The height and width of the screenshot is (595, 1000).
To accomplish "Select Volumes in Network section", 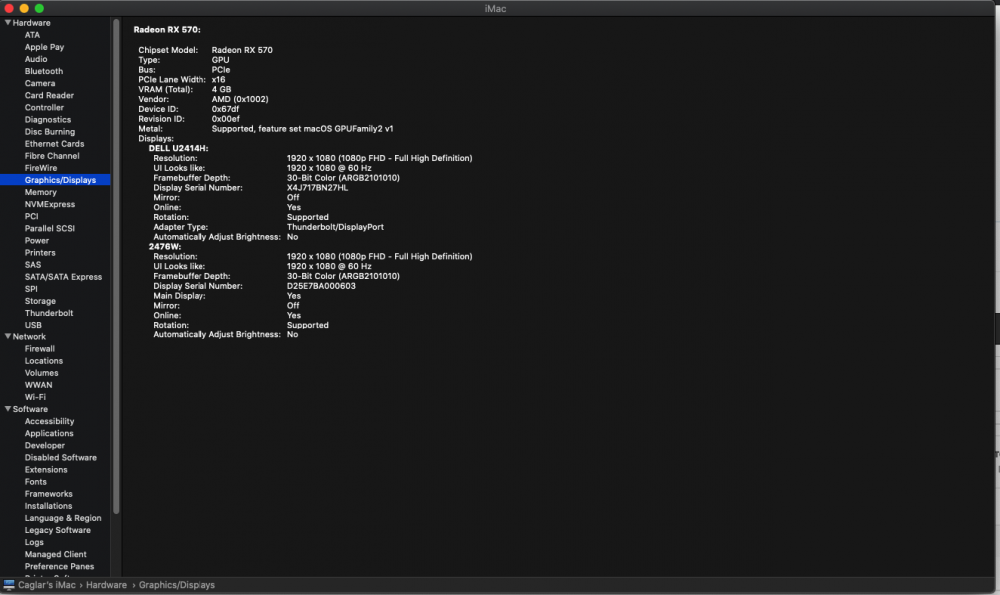I will [x=41, y=373].
